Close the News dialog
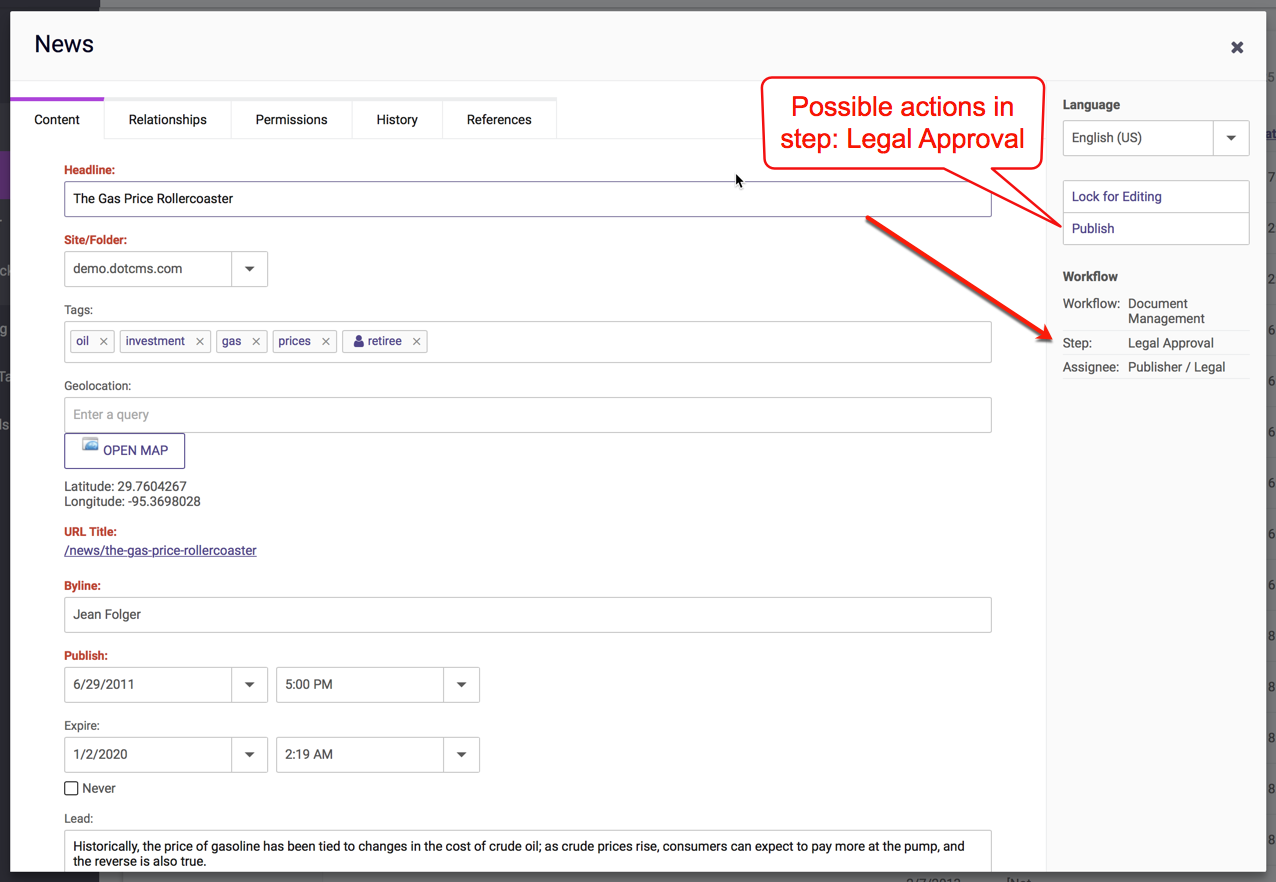Viewport: 1276px width, 882px height. (x=1237, y=47)
